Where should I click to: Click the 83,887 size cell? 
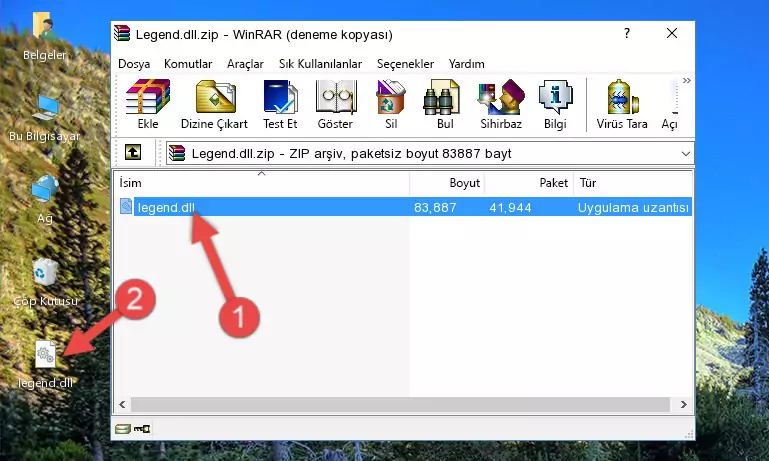click(435, 207)
